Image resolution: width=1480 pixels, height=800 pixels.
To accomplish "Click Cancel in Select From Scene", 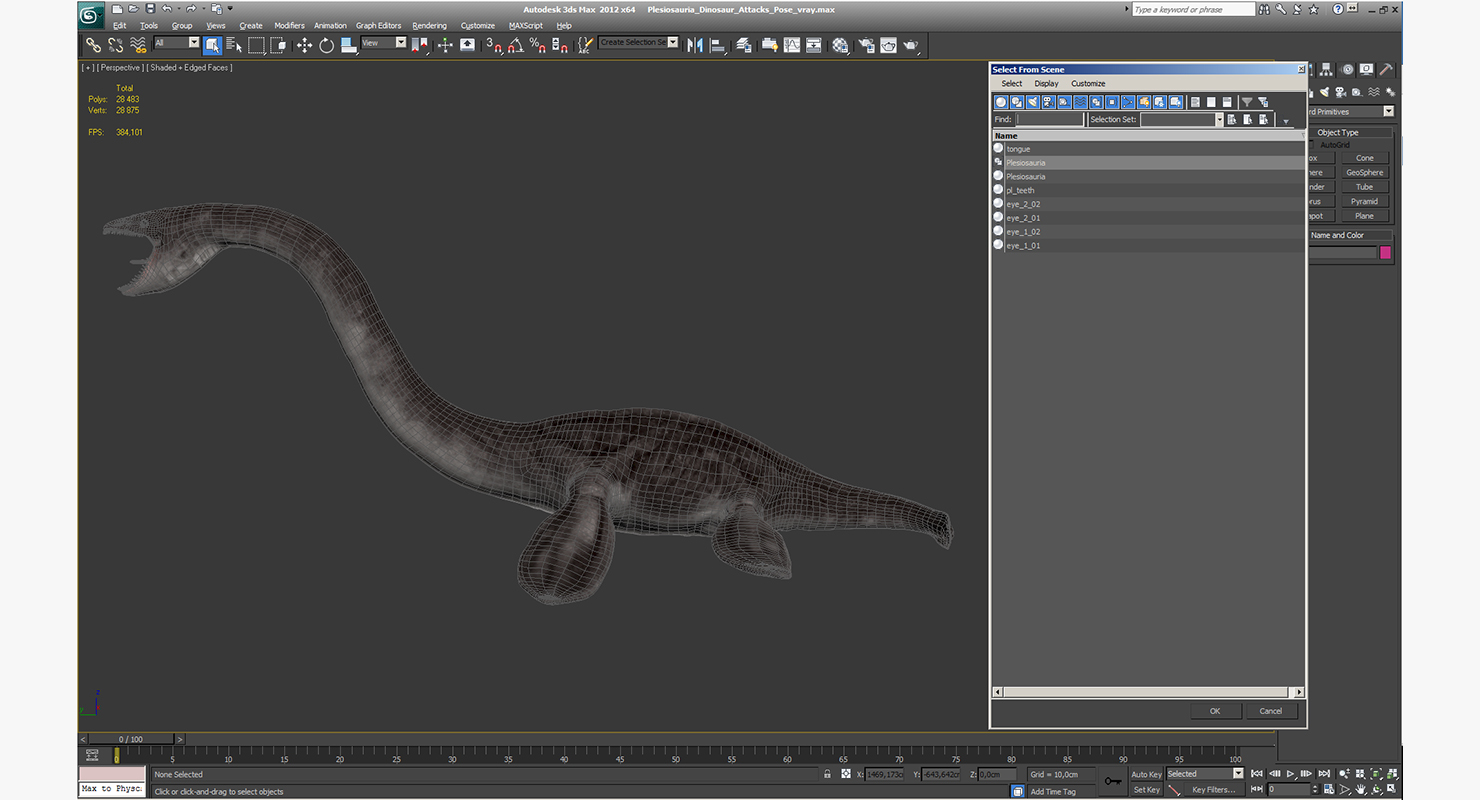I will click(x=1271, y=711).
